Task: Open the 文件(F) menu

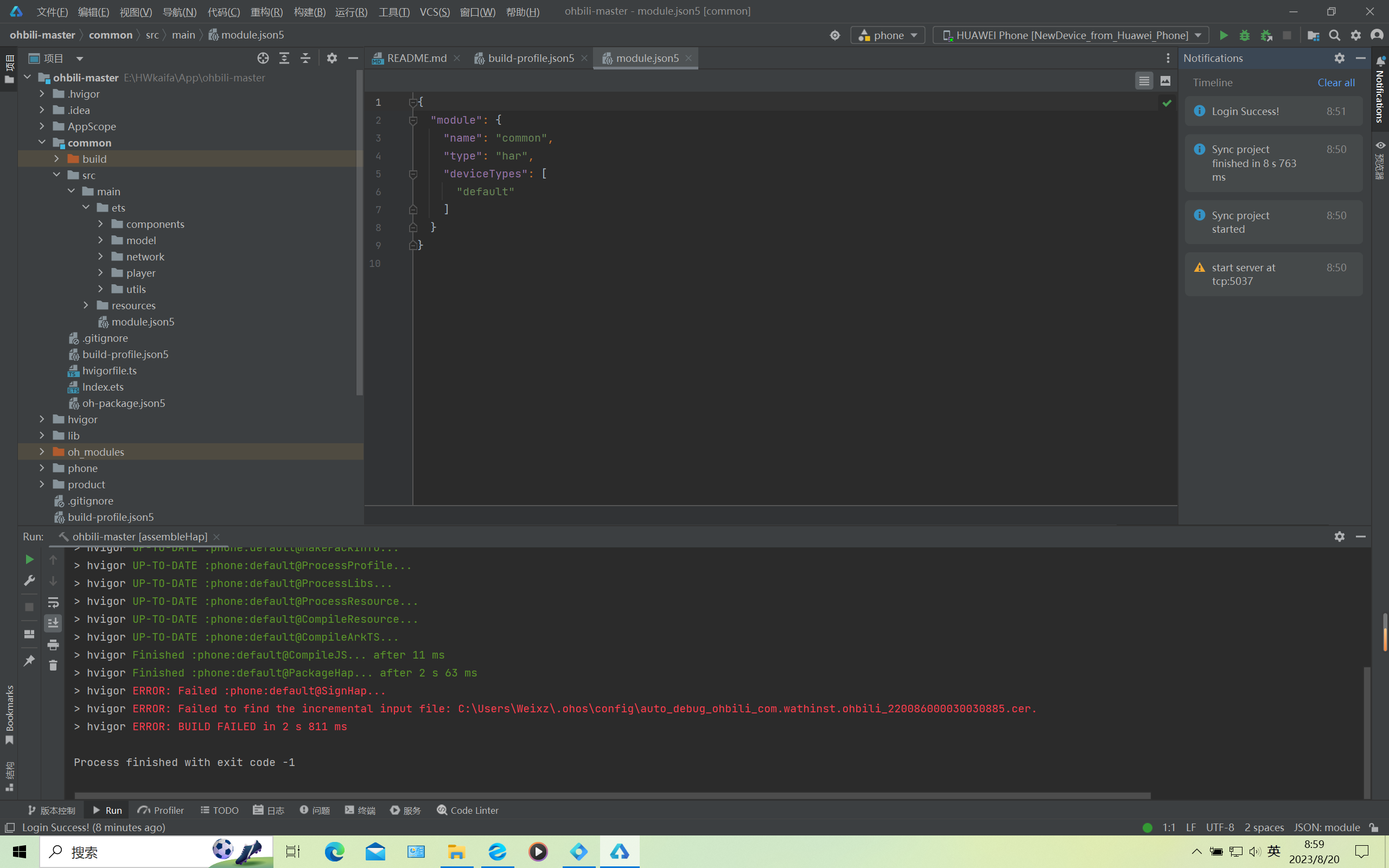Action: (52, 11)
